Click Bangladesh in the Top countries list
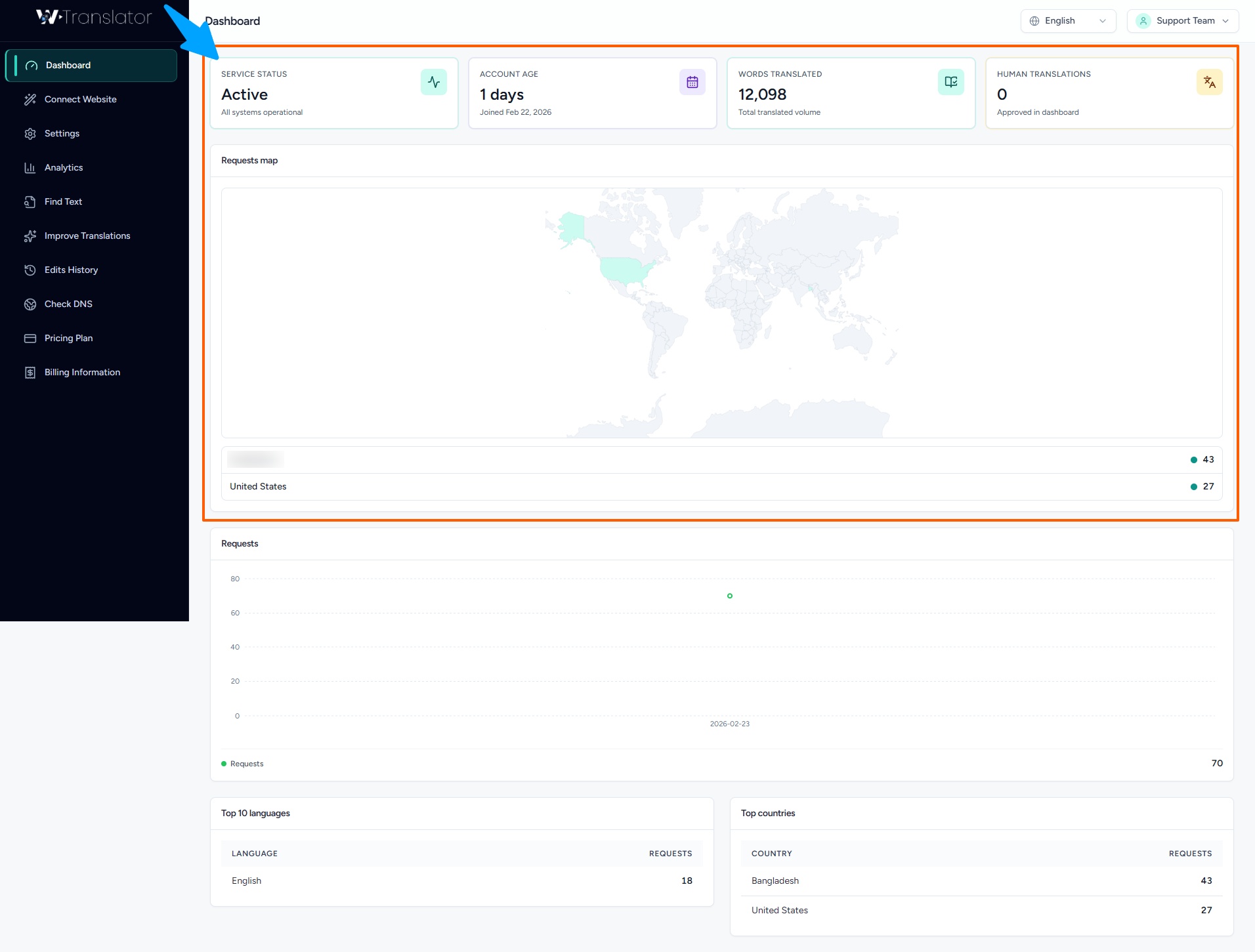This screenshot has height=952, width=1255. click(x=775, y=880)
